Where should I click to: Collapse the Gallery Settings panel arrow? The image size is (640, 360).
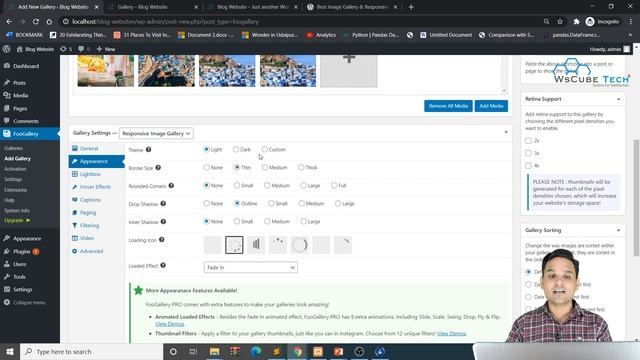506,132
